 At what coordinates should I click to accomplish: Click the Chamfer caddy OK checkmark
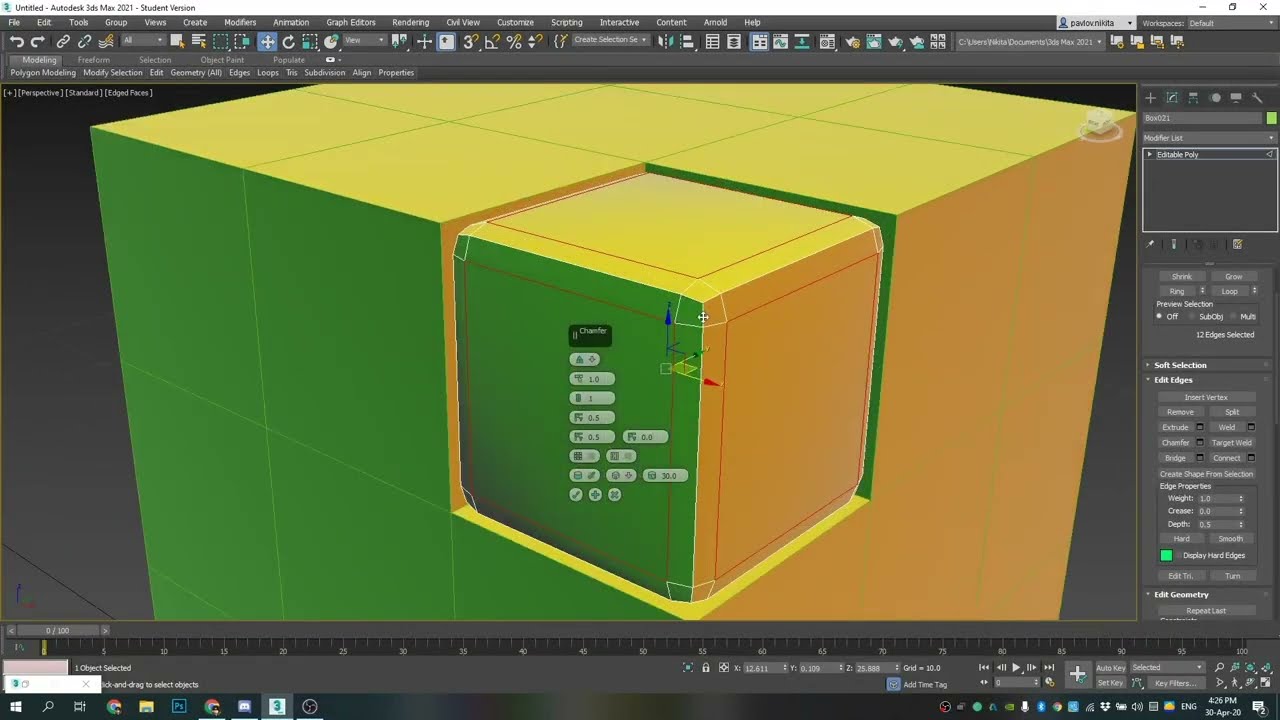pos(576,495)
